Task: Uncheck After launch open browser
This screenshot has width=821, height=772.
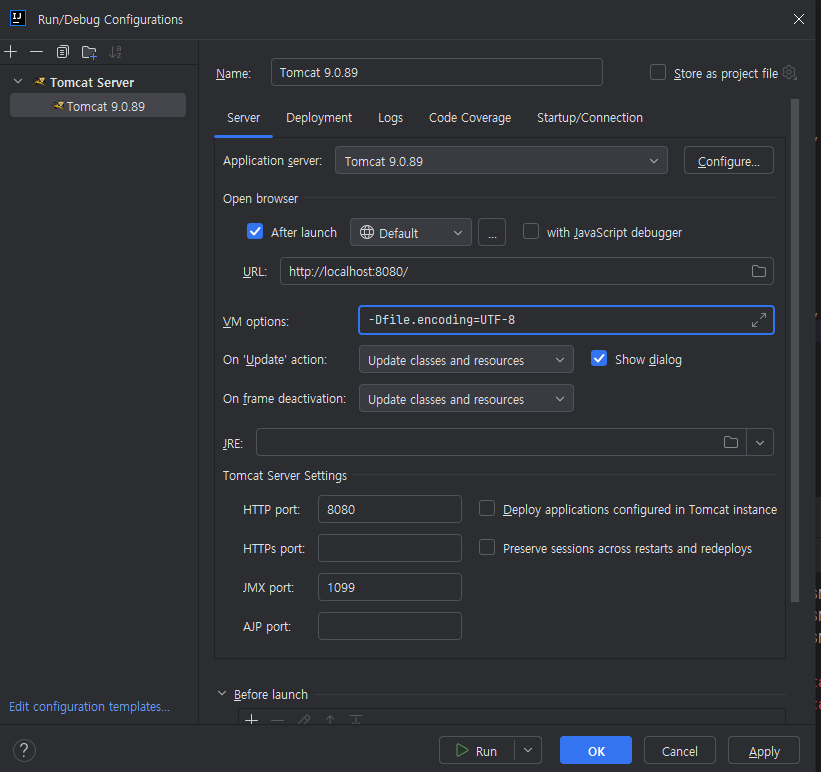Action: [x=255, y=231]
